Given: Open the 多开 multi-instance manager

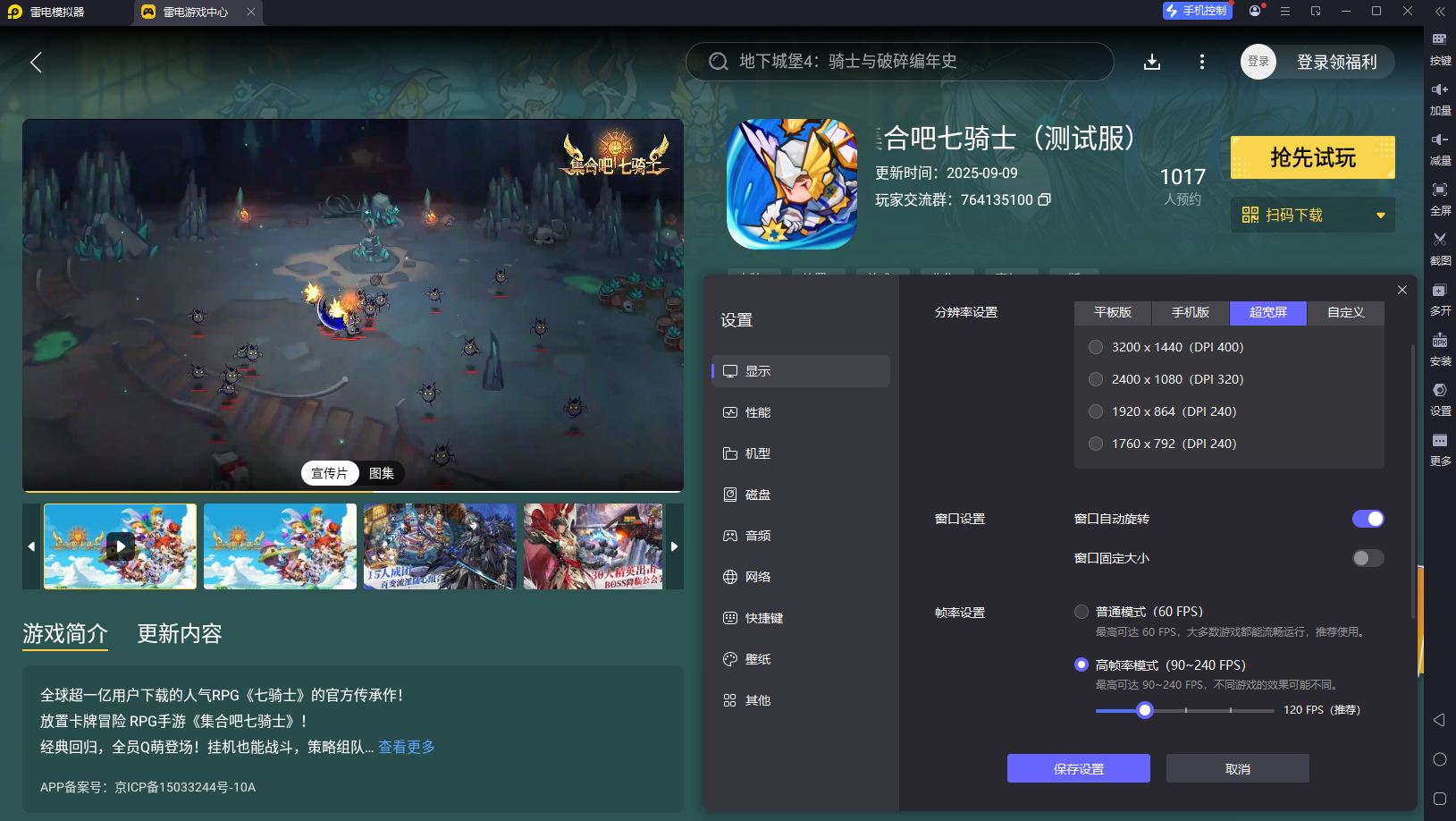Looking at the screenshot, I should point(1440,299).
